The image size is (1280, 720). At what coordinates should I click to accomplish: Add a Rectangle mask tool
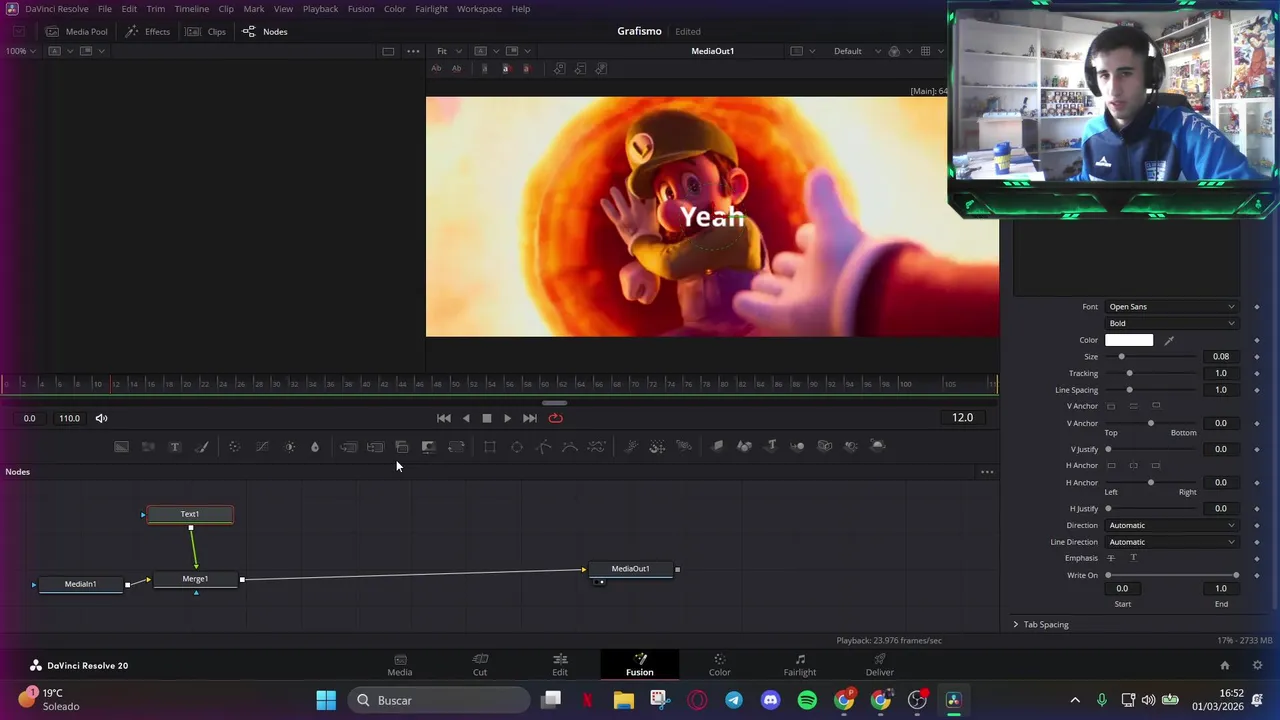[x=490, y=447]
